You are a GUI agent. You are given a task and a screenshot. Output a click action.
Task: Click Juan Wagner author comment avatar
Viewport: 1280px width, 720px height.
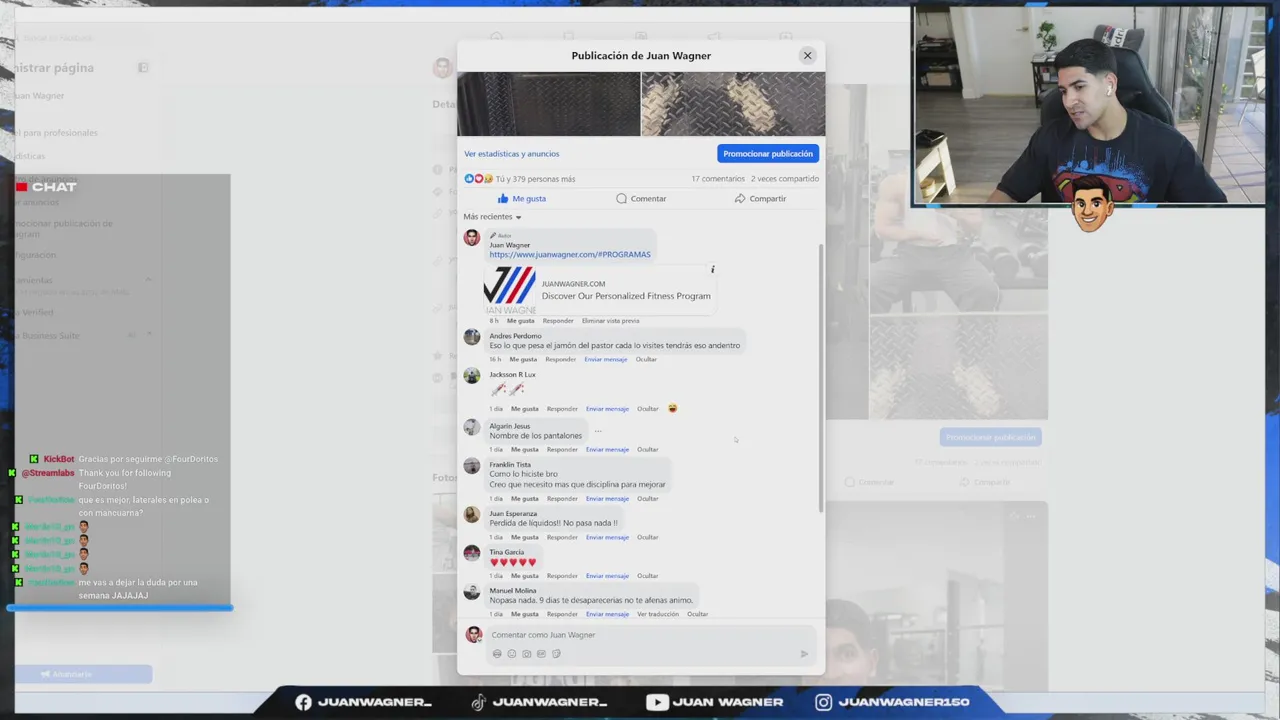coord(472,237)
